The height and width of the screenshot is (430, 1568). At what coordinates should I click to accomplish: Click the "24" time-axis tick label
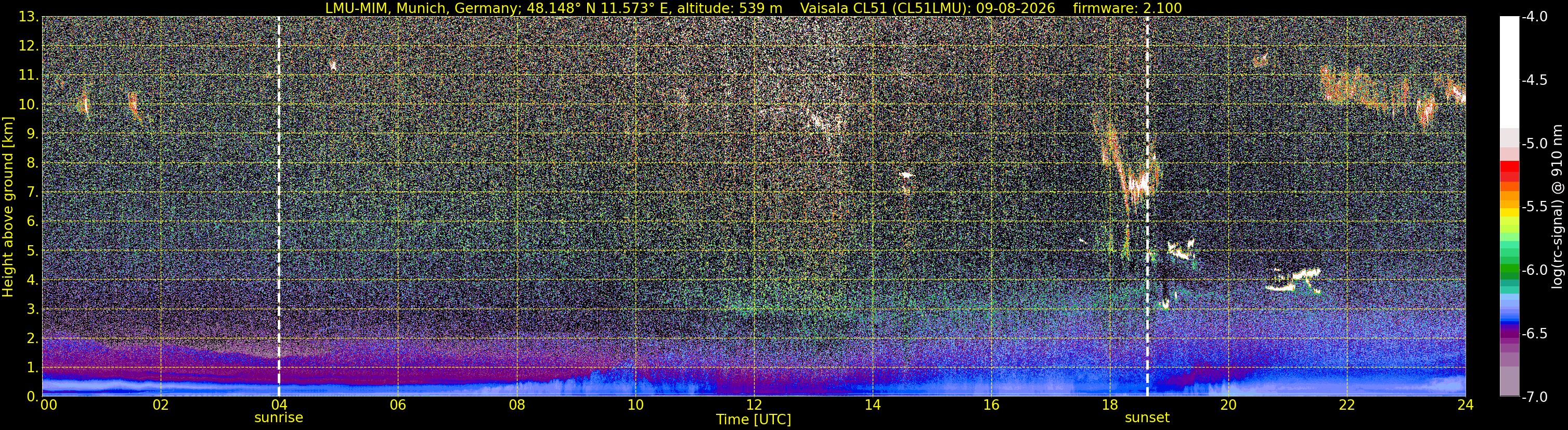(x=1466, y=405)
